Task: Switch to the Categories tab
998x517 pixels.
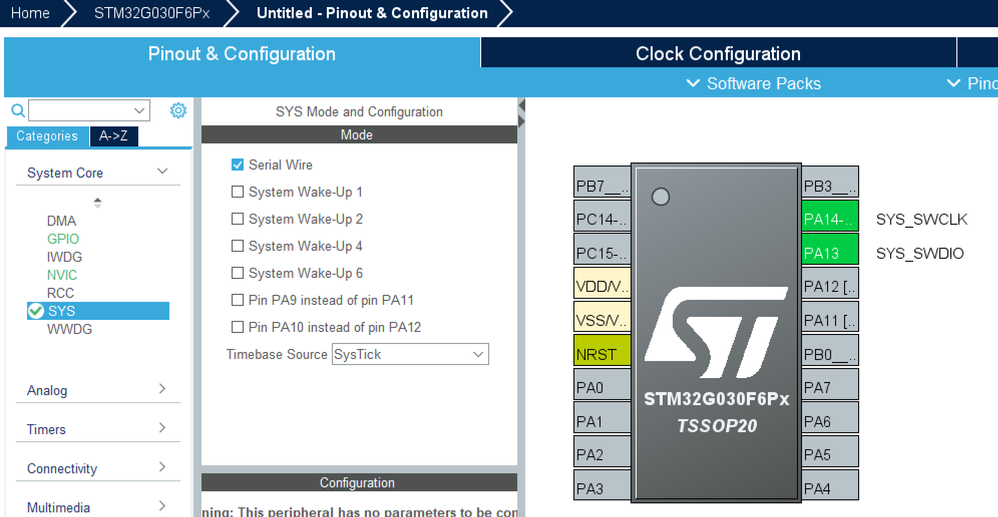Action: tap(47, 136)
